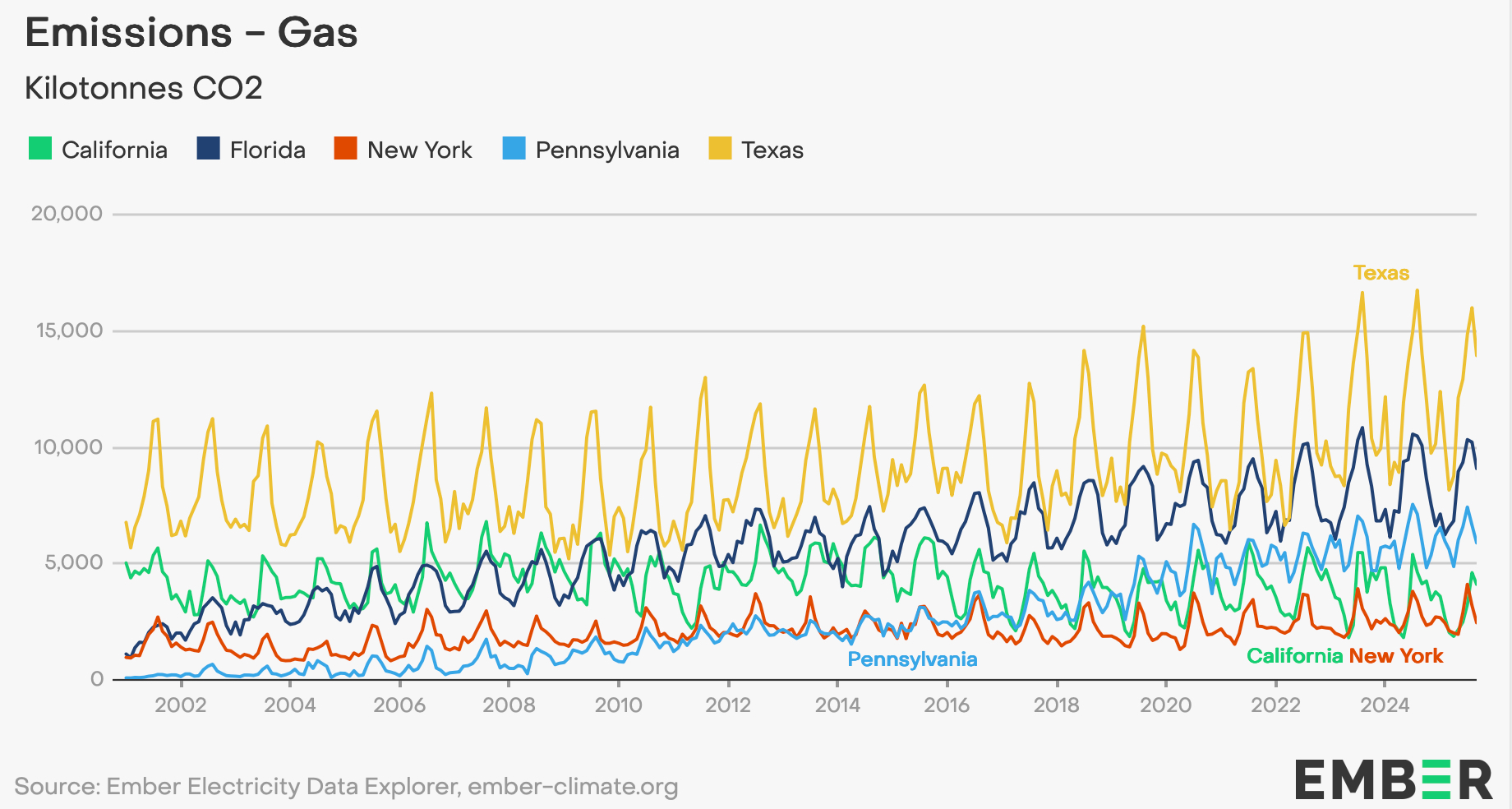Viewport: 1512px width, 809px height.
Task: Click the yellow Texas legend swatch
Action: [720, 149]
